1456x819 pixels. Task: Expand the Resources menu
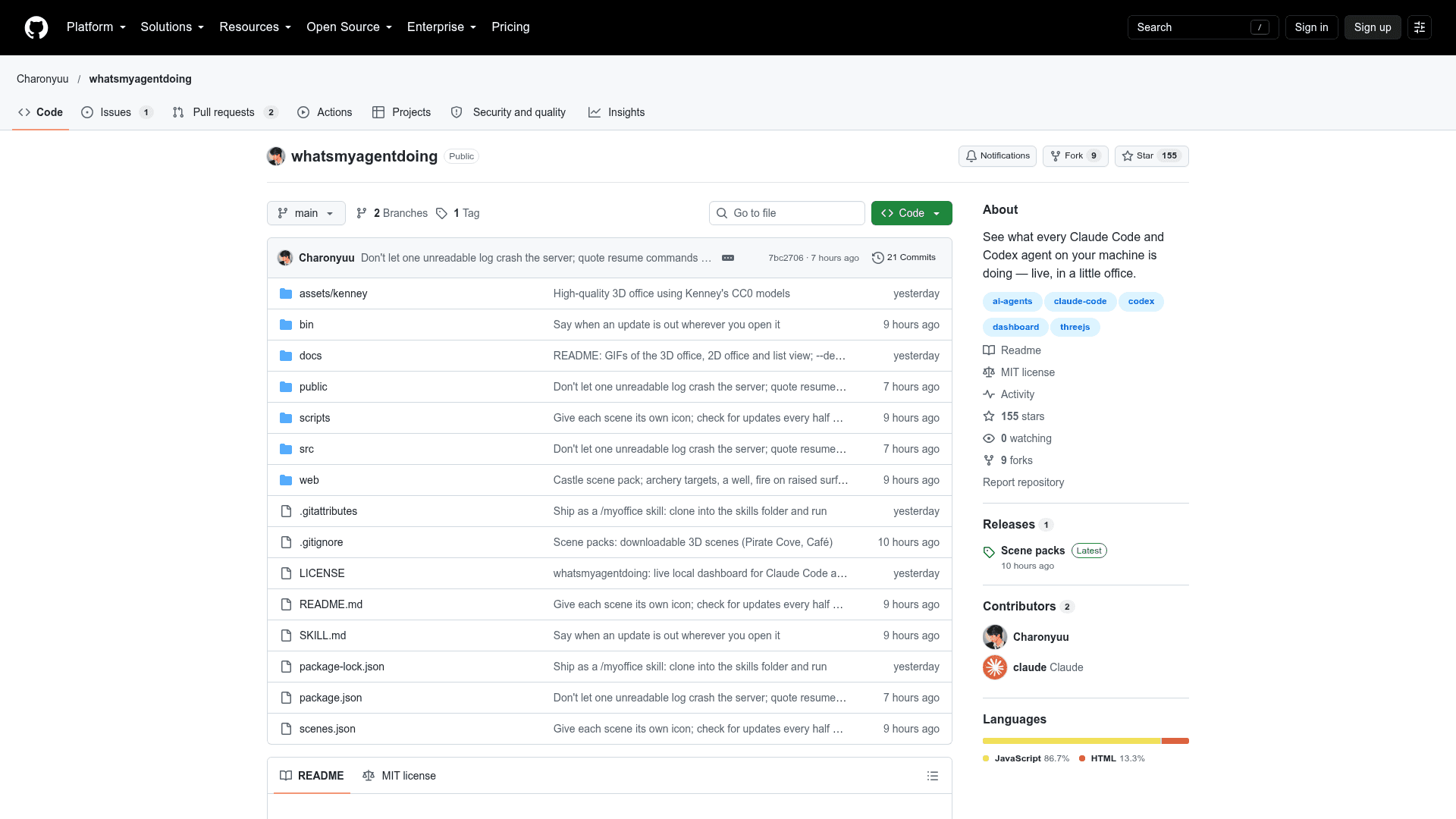[x=256, y=27]
